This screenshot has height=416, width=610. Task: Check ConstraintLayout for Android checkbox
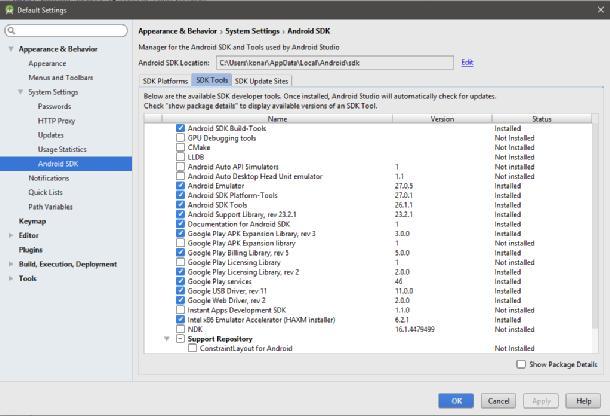pos(192,348)
